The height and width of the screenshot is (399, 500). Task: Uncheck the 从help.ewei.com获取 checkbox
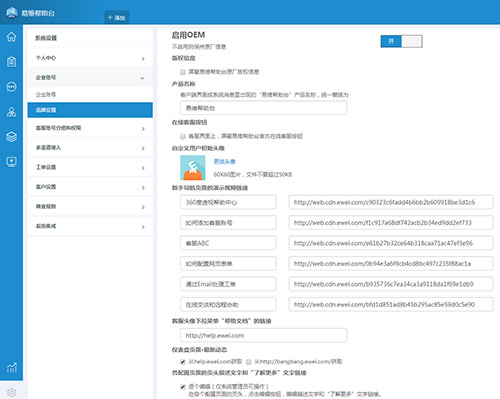(x=183, y=362)
